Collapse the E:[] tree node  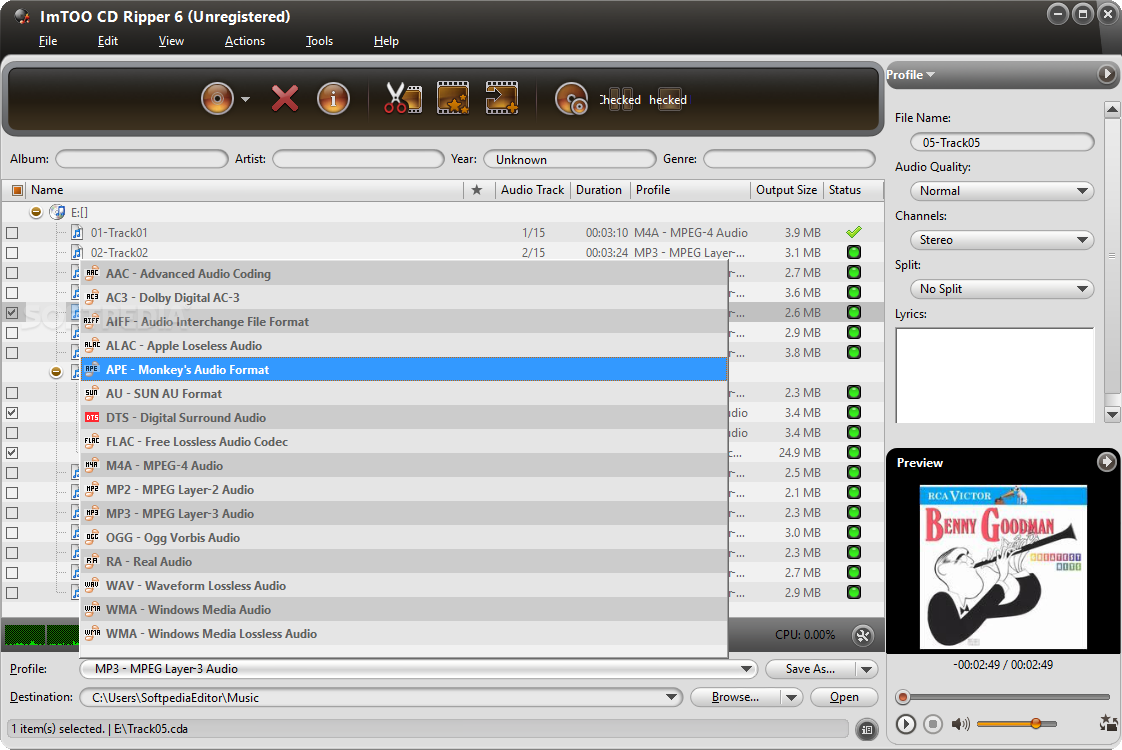[36, 212]
